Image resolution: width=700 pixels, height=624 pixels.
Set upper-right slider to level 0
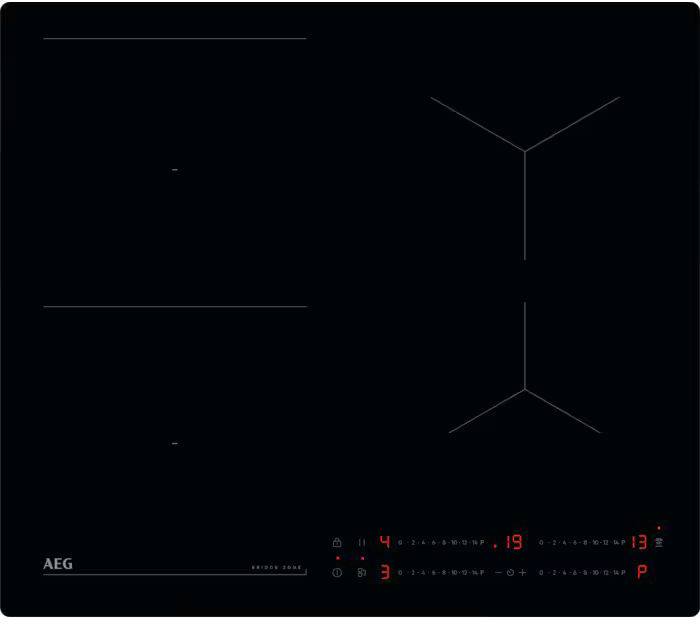[x=541, y=542]
